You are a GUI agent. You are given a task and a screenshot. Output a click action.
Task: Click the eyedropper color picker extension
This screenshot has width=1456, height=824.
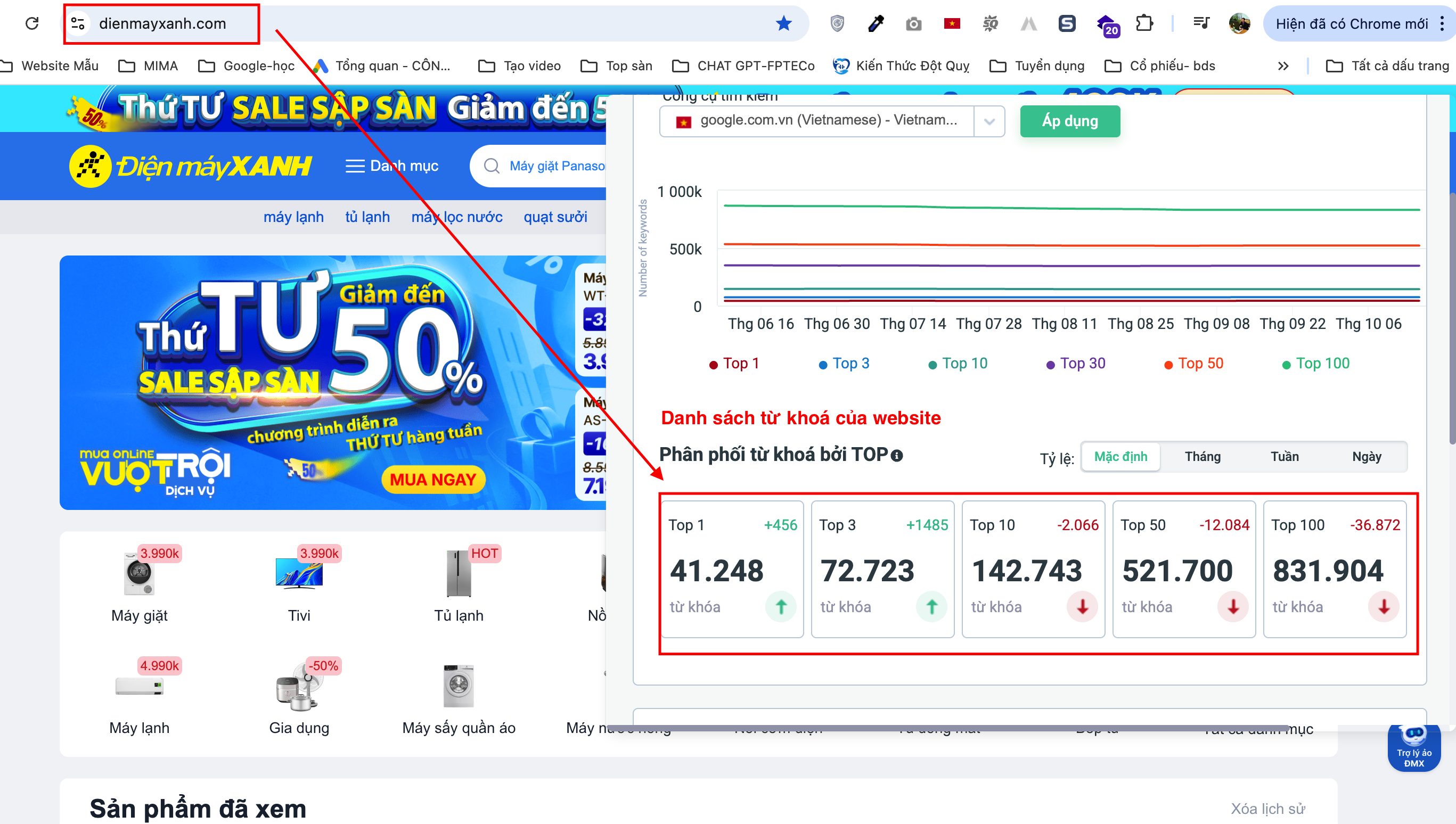876,23
